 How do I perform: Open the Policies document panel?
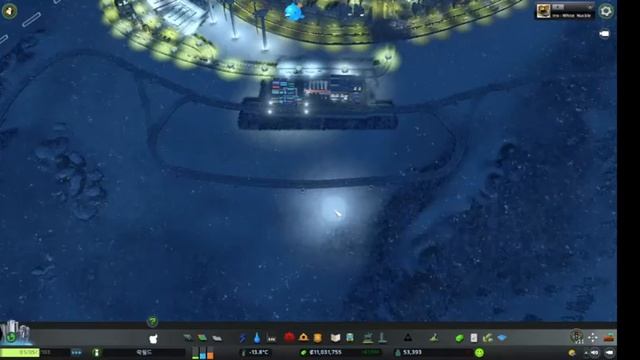click(x=473, y=338)
